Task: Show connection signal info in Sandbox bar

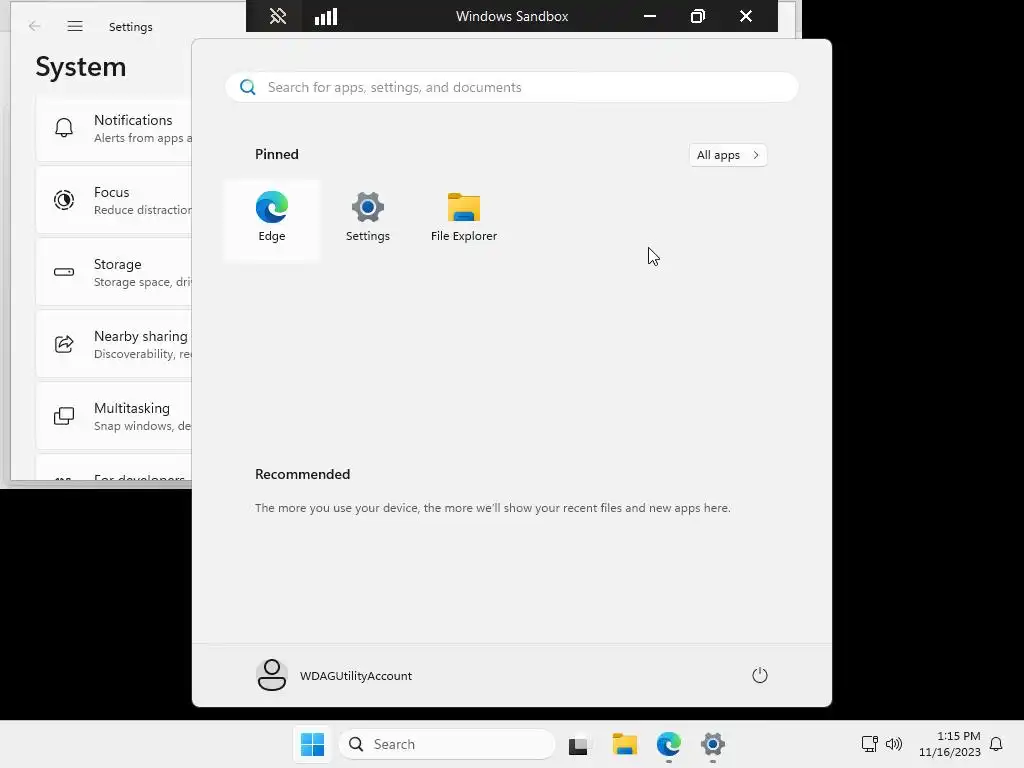Action: [326, 16]
